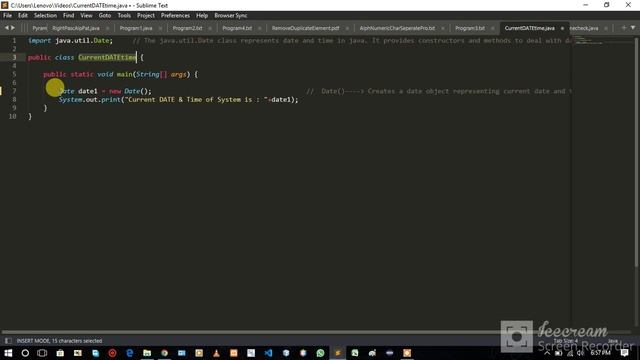Click inside 'import java.util.Date;' code
Screen dimensions: 640x360
[70, 40]
